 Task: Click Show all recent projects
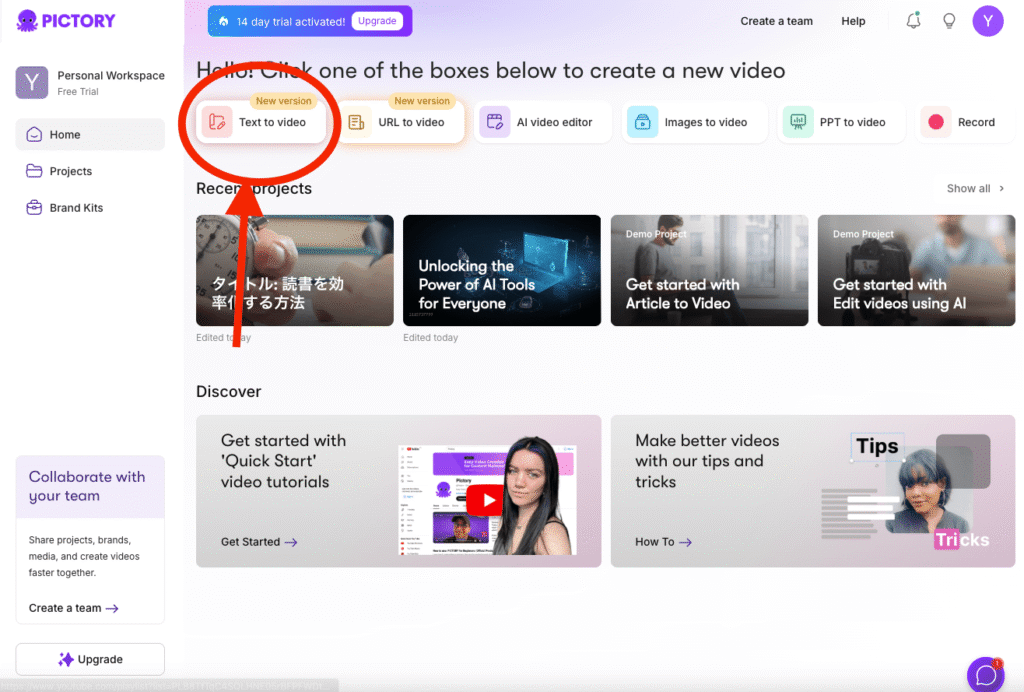(x=968, y=188)
